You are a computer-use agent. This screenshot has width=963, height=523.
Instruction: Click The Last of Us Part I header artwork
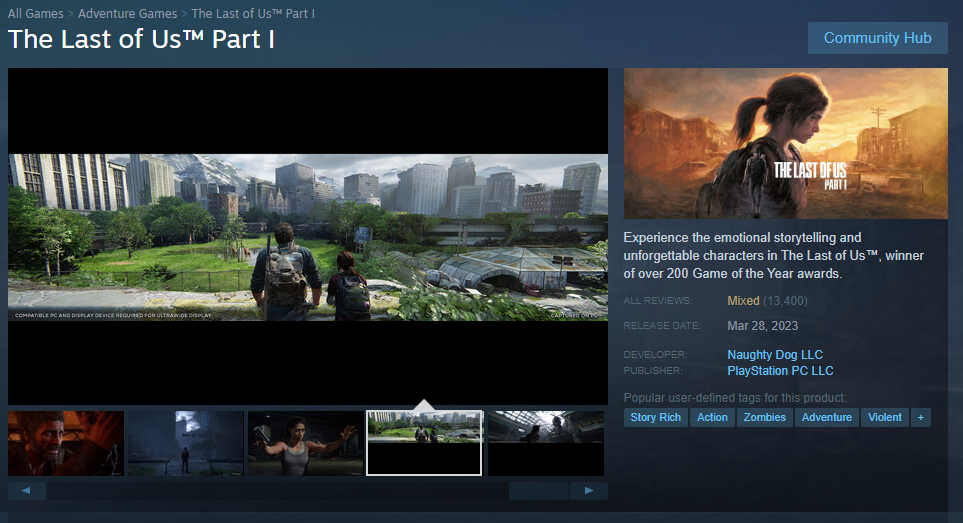[x=786, y=144]
